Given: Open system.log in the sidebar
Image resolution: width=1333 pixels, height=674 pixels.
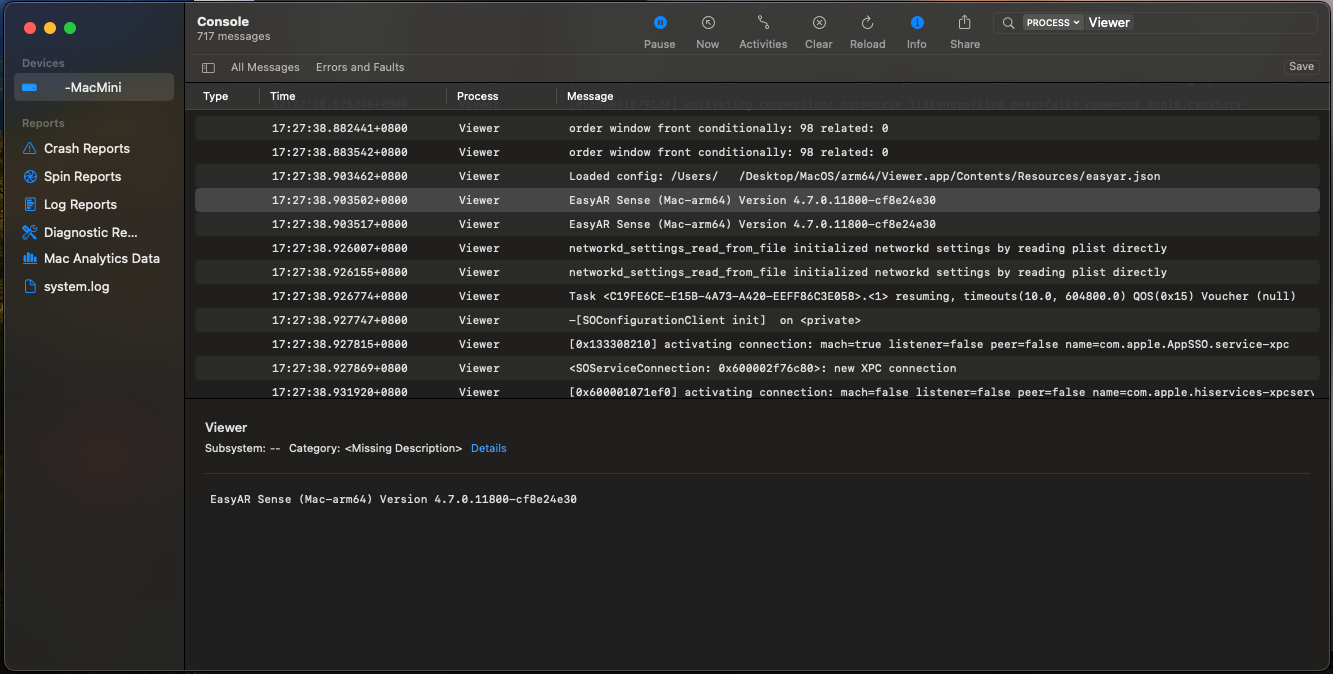Looking at the screenshot, I should tap(76, 286).
